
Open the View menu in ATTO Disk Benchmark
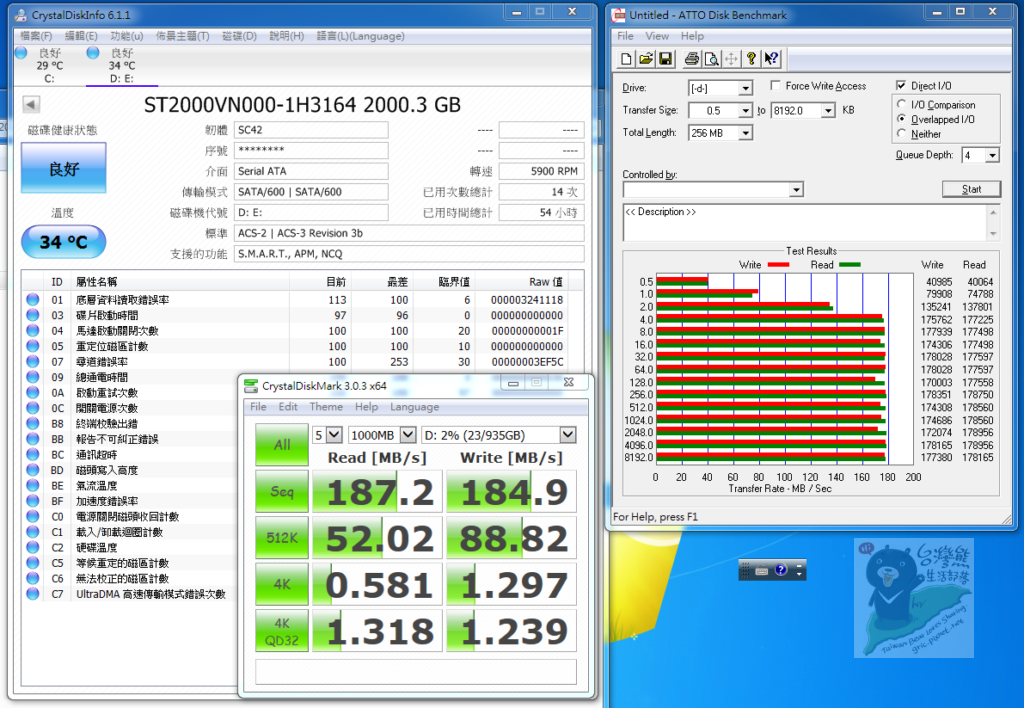pos(657,36)
